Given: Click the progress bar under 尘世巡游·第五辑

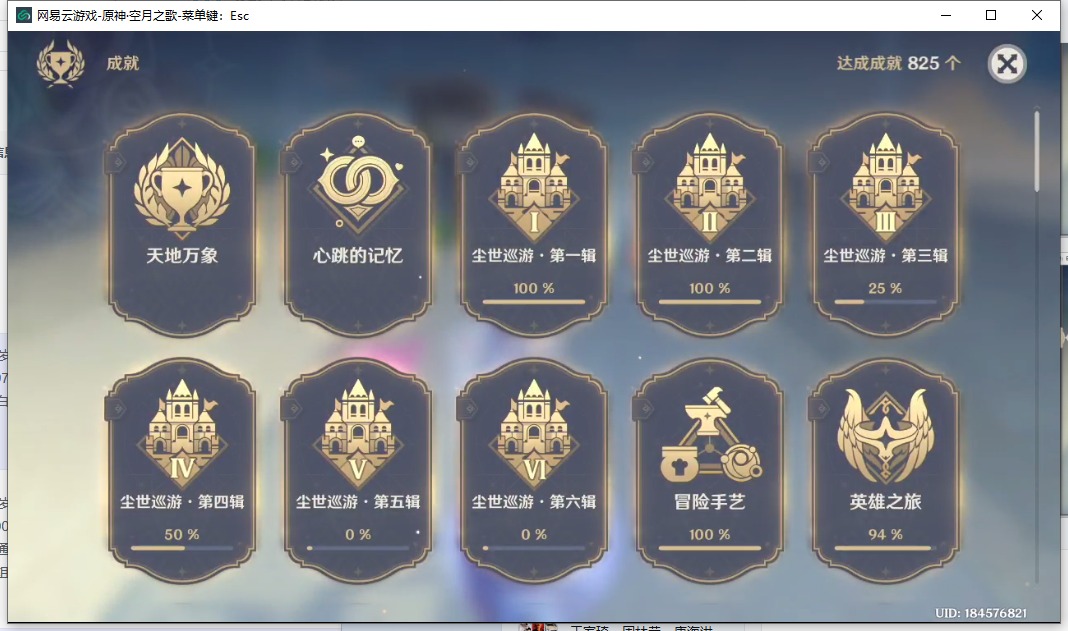Looking at the screenshot, I should click(x=358, y=548).
